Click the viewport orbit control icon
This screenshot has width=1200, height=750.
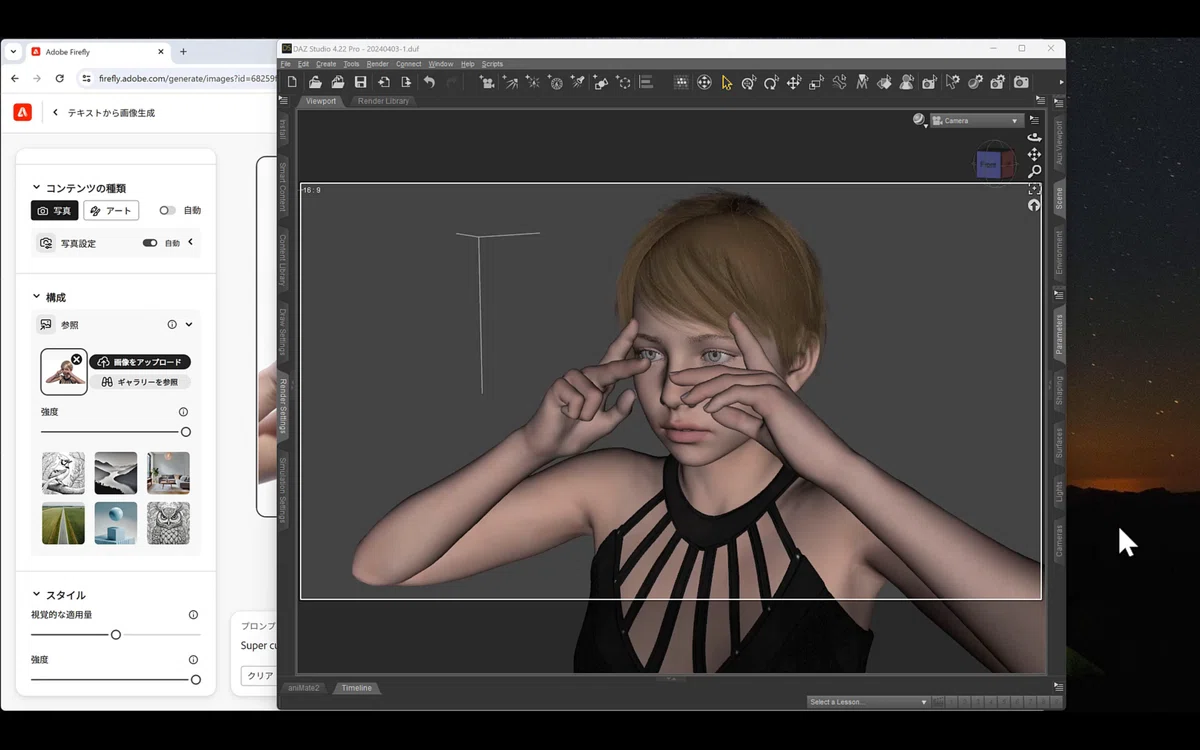tap(1034, 137)
